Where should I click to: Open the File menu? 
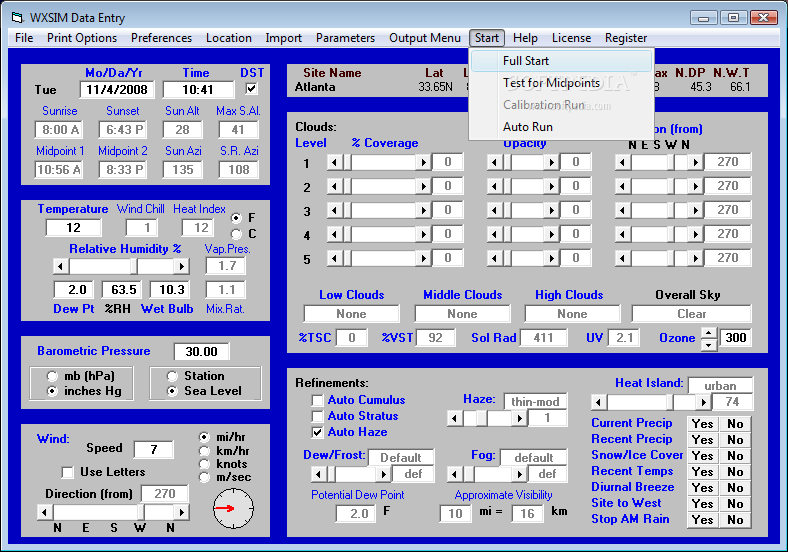tap(24, 38)
